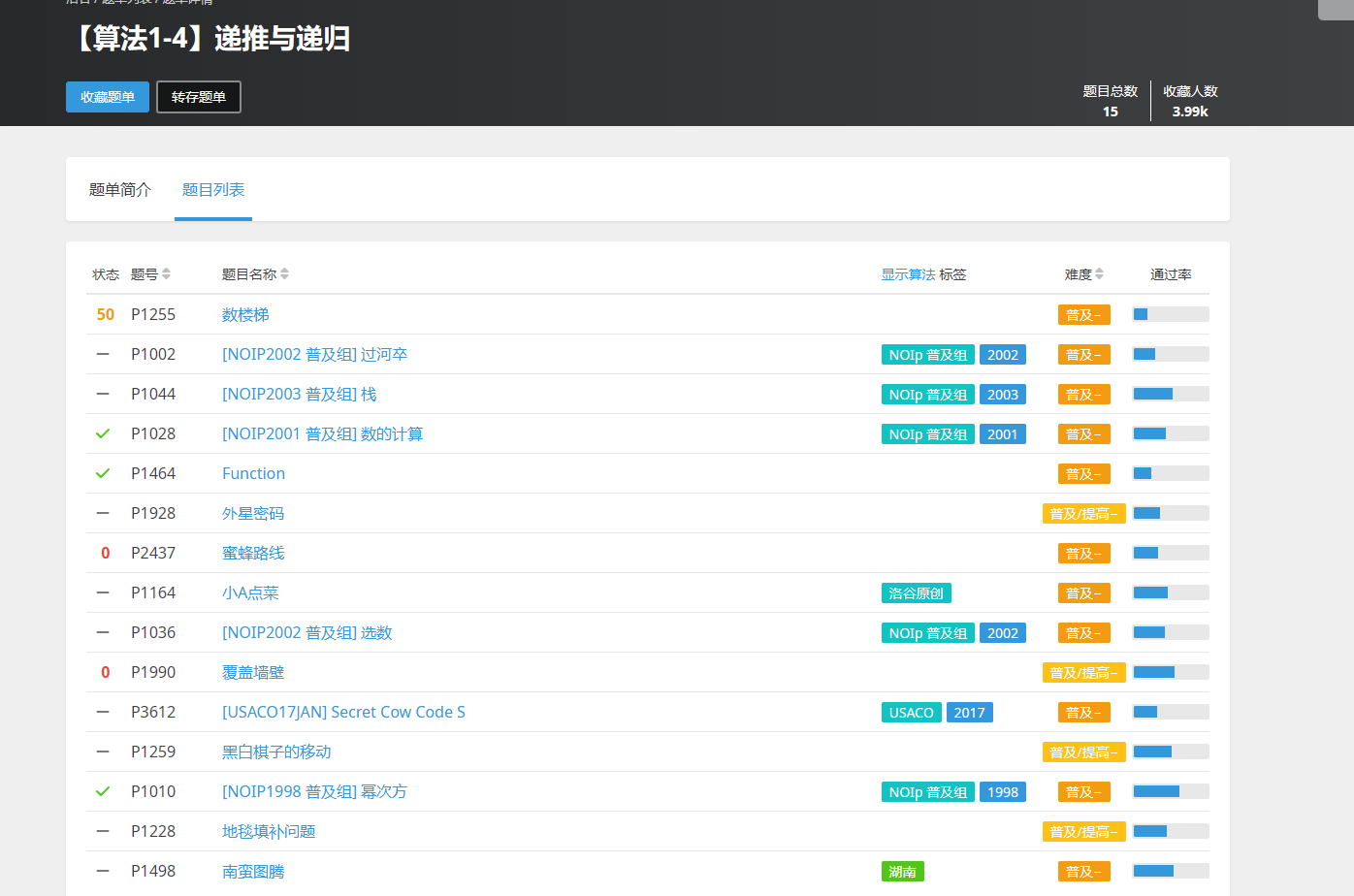Click the dash status icon for P1002
Screen dimensions: 1354x896
click(x=103, y=354)
